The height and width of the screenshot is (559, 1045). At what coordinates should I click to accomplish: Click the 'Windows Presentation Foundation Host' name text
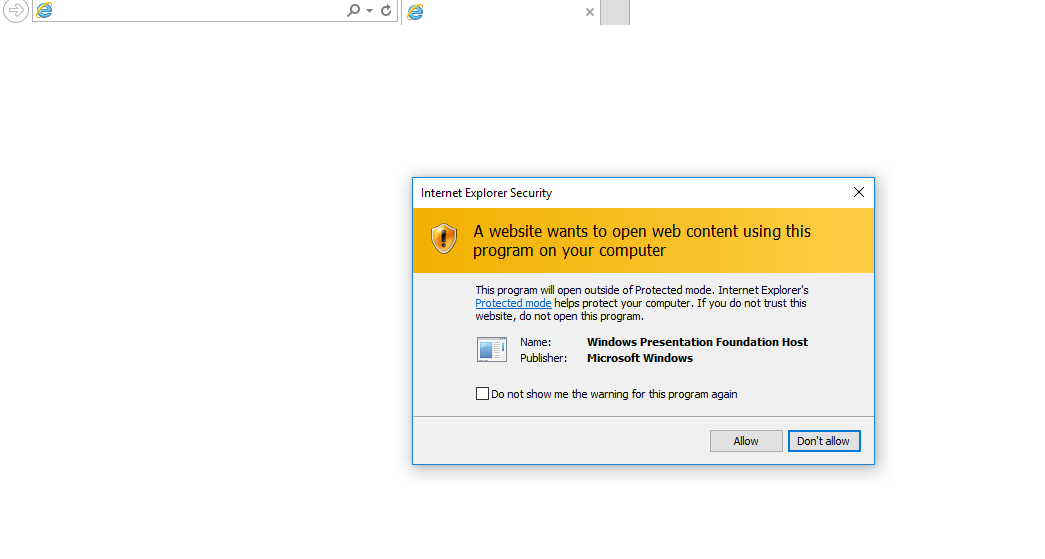pos(697,342)
